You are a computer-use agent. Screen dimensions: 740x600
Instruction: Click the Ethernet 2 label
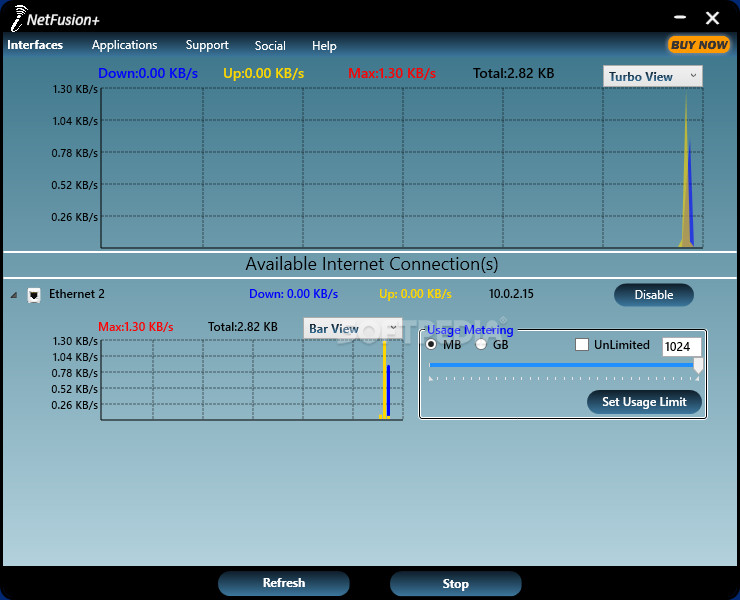click(76, 294)
